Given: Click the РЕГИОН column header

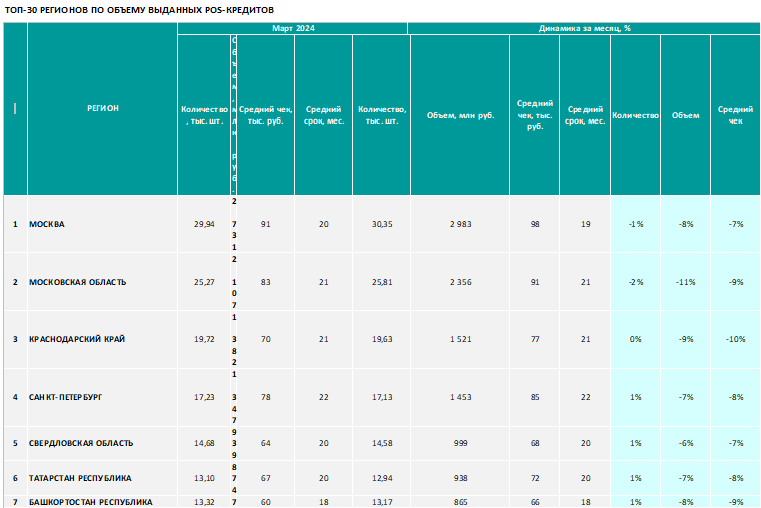Looking at the screenshot, I should tap(102, 108).
